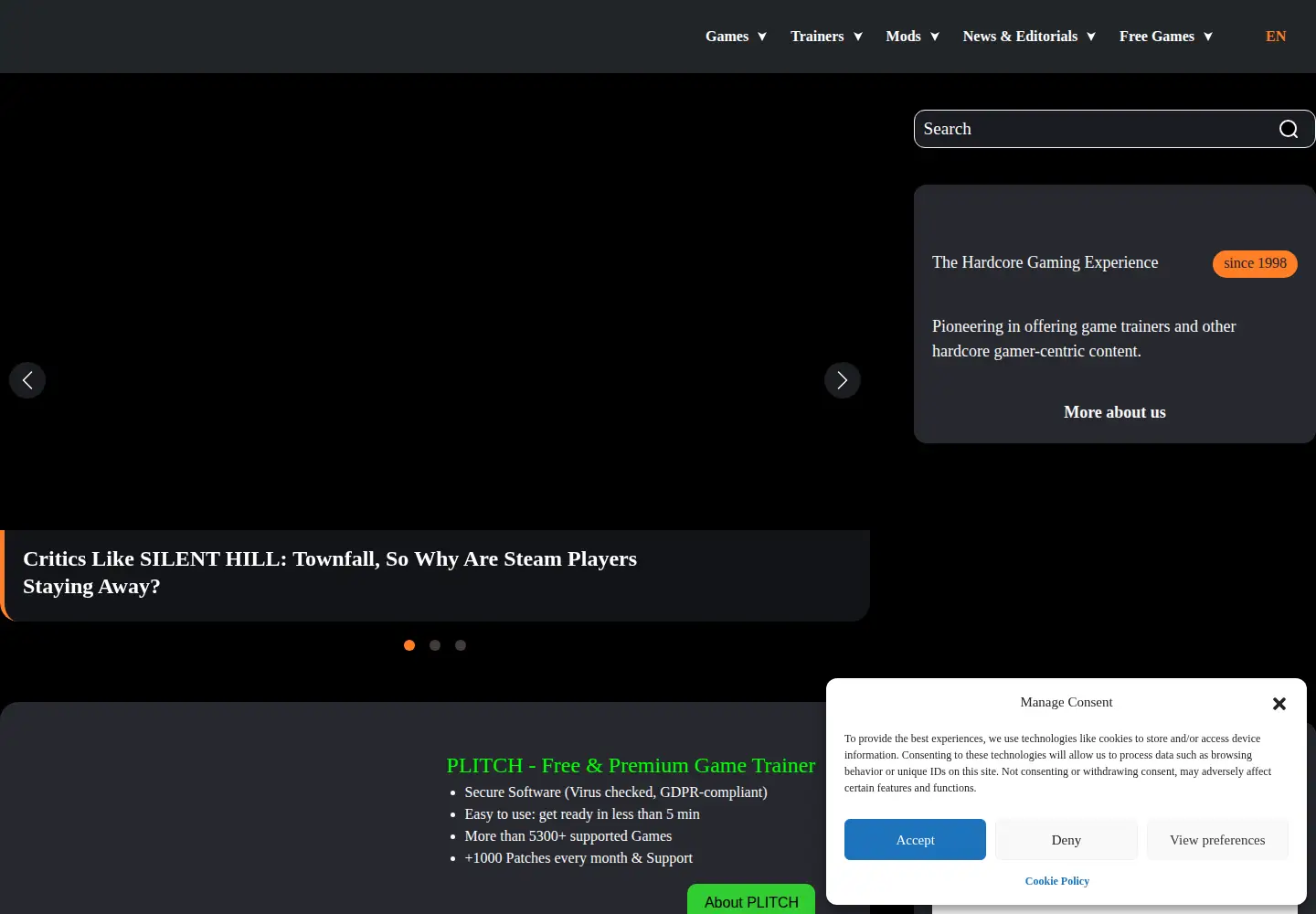The height and width of the screenshot is (914, 1316).
Task: Deny cookies in consent dialog
Action: click(x=1067, y=840)
